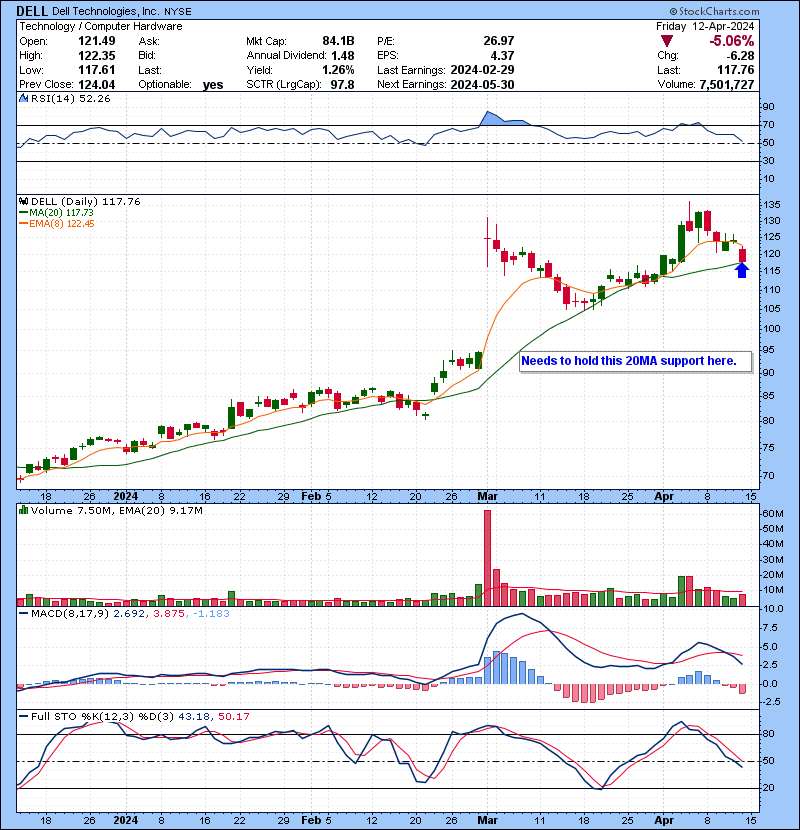Image resolution: width=800 pixels, height=830 pixels.
Task: Click the 7.5 MACD axis label
Action: coord(770,627)
